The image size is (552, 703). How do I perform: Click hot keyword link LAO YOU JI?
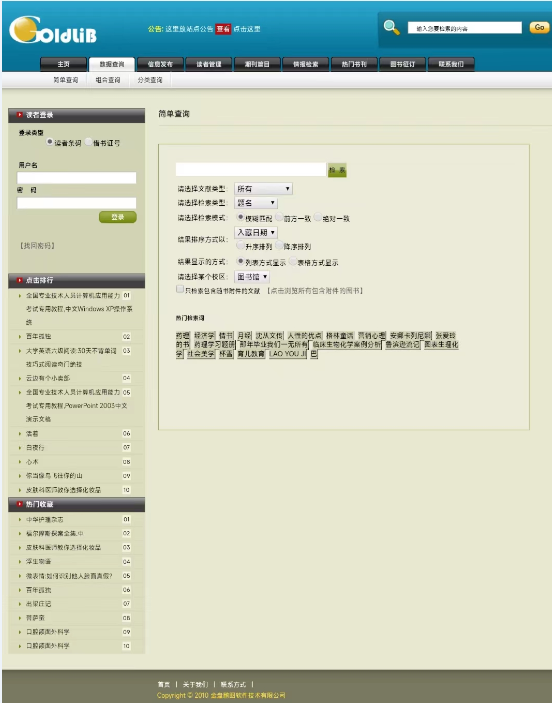click(x=287, y=354)
